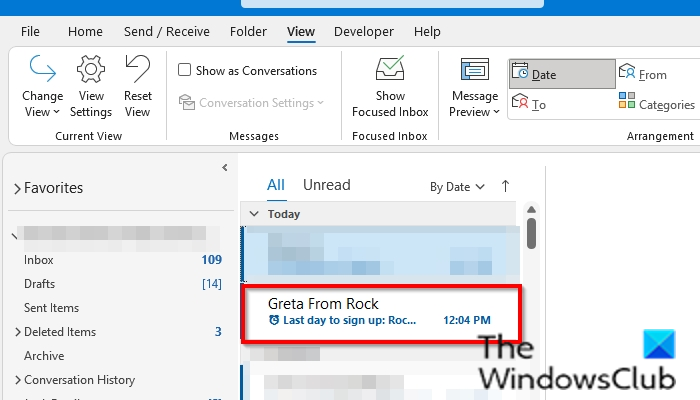Screen dimensions: 700x400
Task: Collapse the folder pane
Action: [x=225, y=167]
